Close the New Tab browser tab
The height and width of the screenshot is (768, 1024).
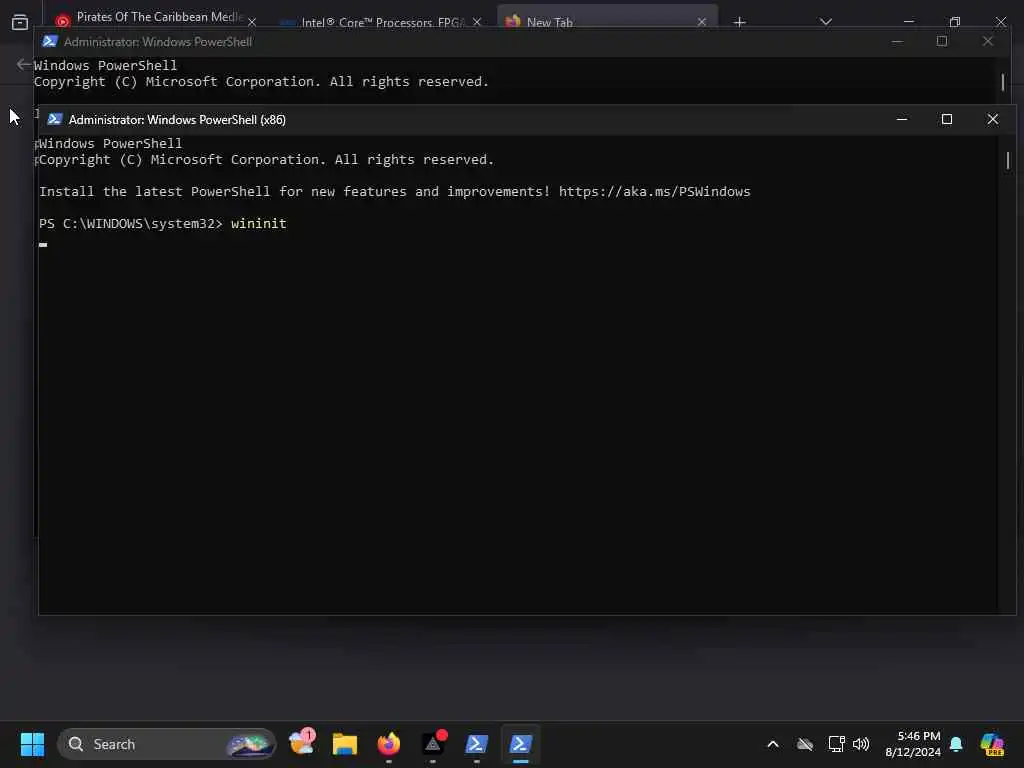click(x=701, y=22)
